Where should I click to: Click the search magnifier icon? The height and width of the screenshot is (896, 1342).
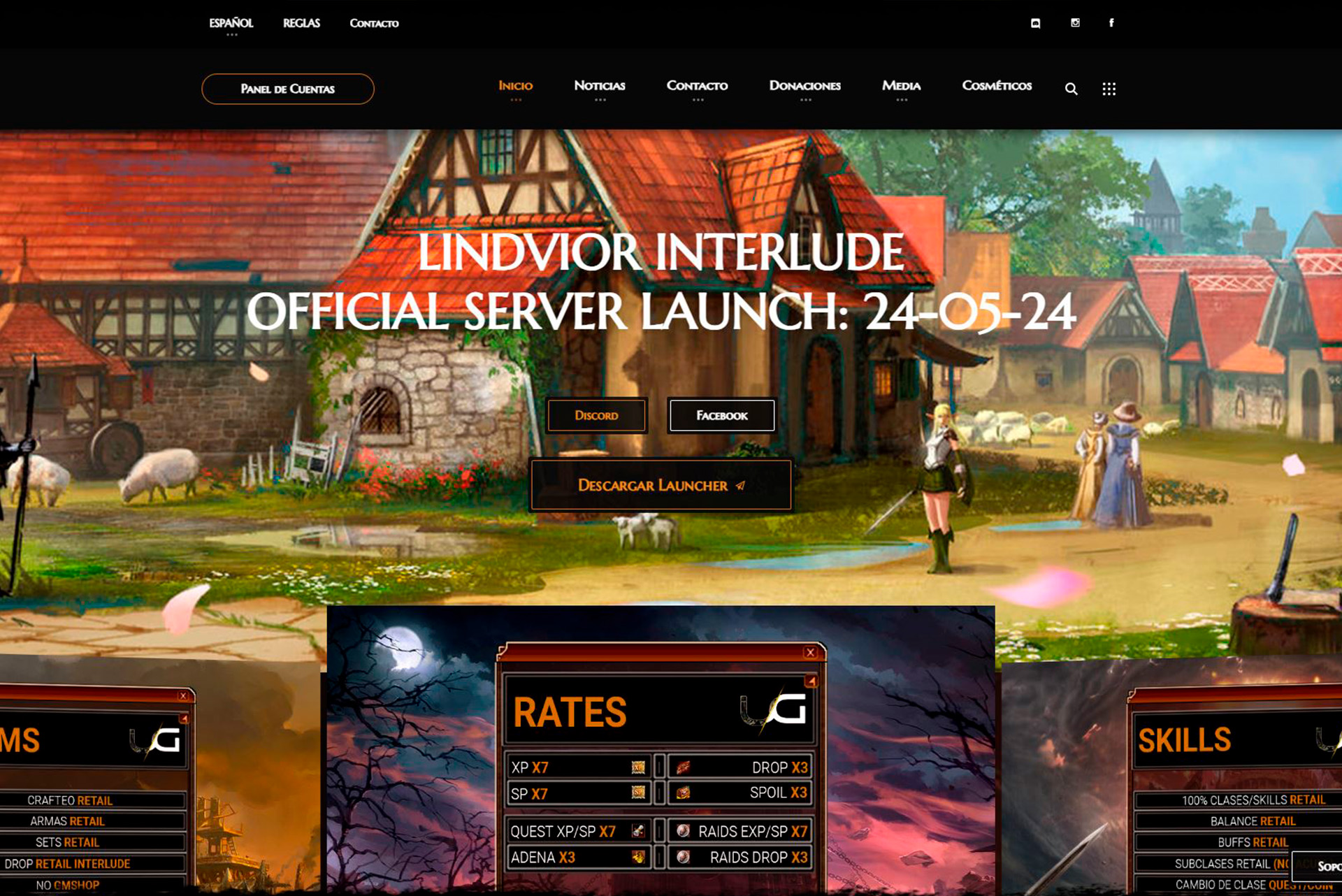(1071, 89)
